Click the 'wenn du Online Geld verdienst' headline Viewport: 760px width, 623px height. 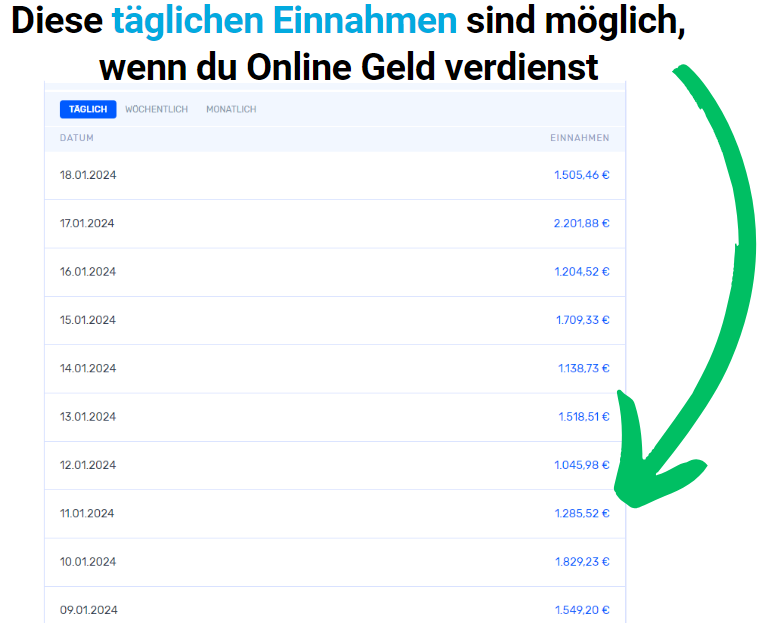tap(349, 67)
